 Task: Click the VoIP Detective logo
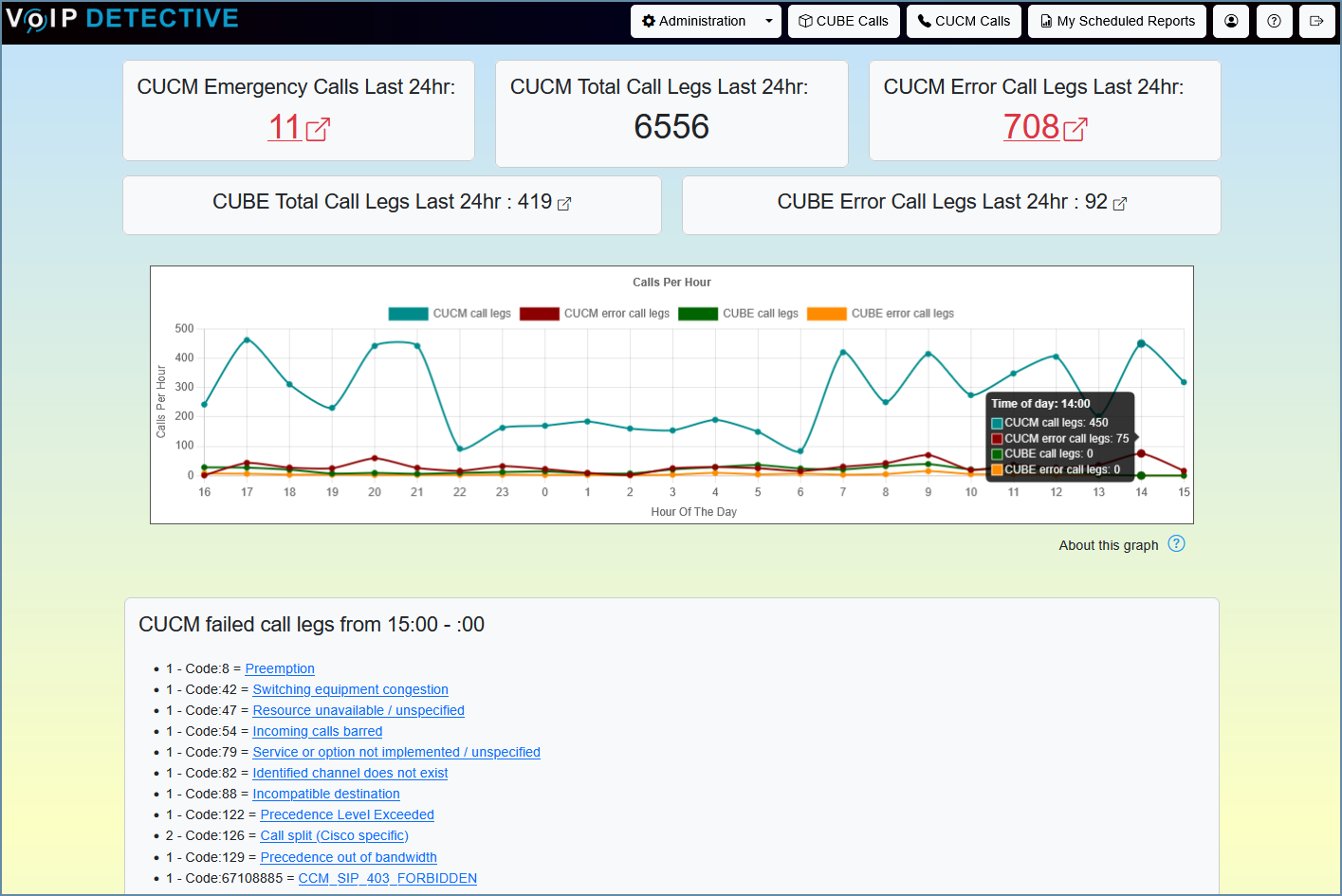tap(121, 19)
